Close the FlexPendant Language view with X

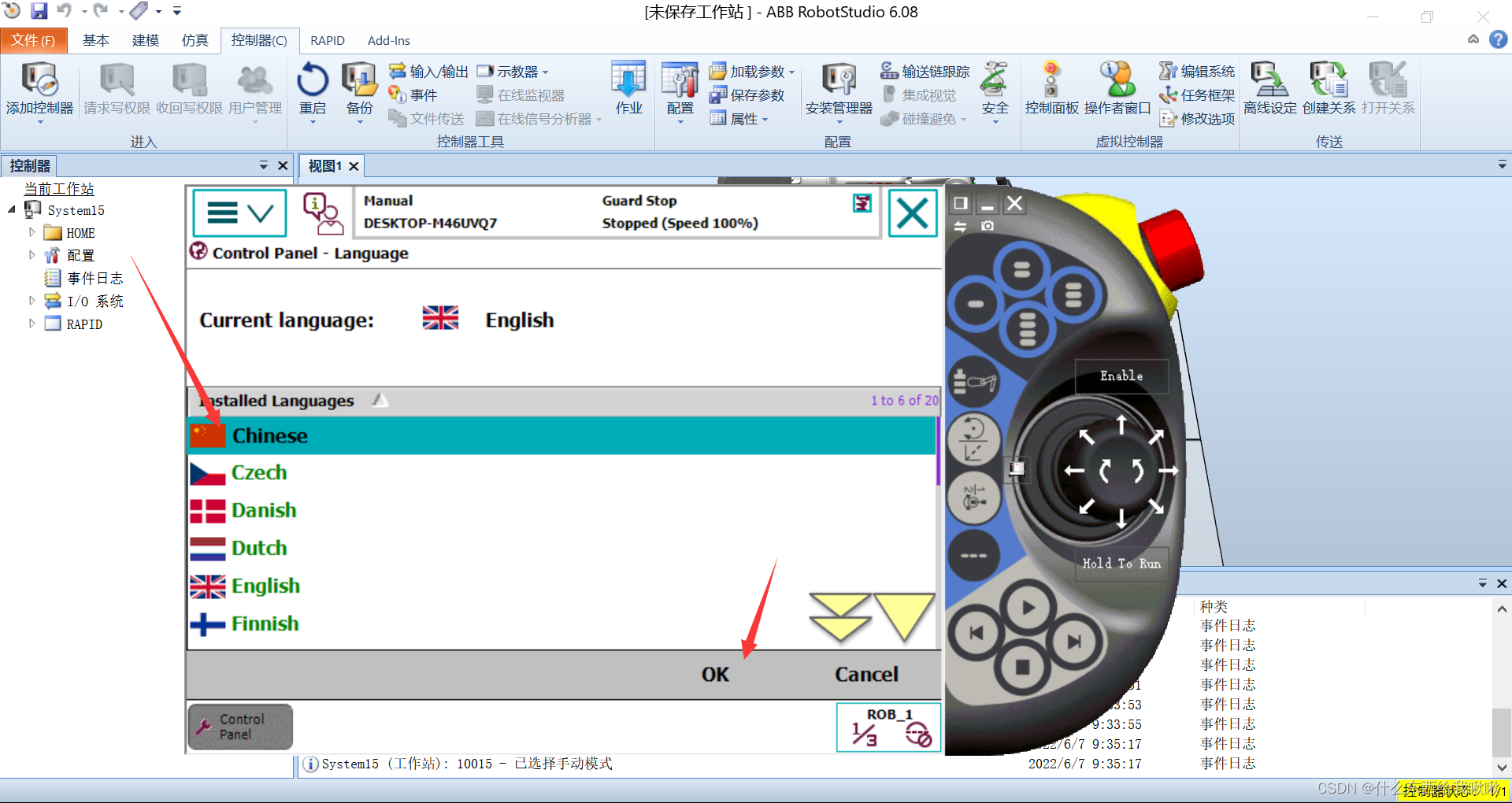913,213
